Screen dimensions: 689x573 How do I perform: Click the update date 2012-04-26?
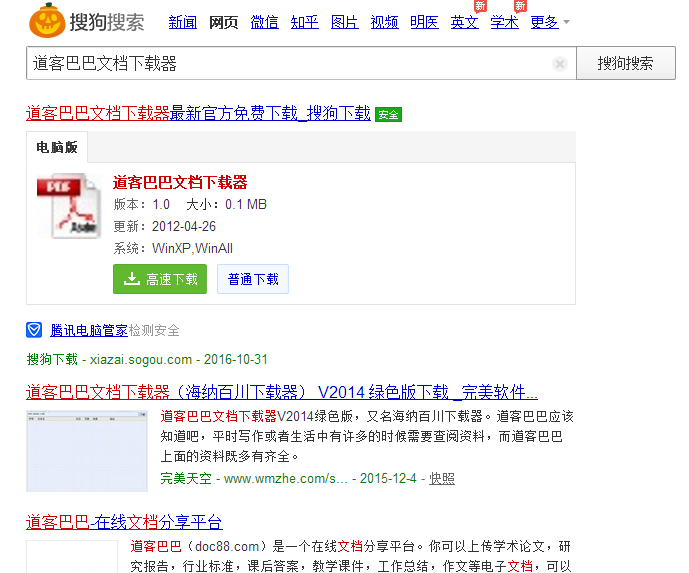point(184,226)
